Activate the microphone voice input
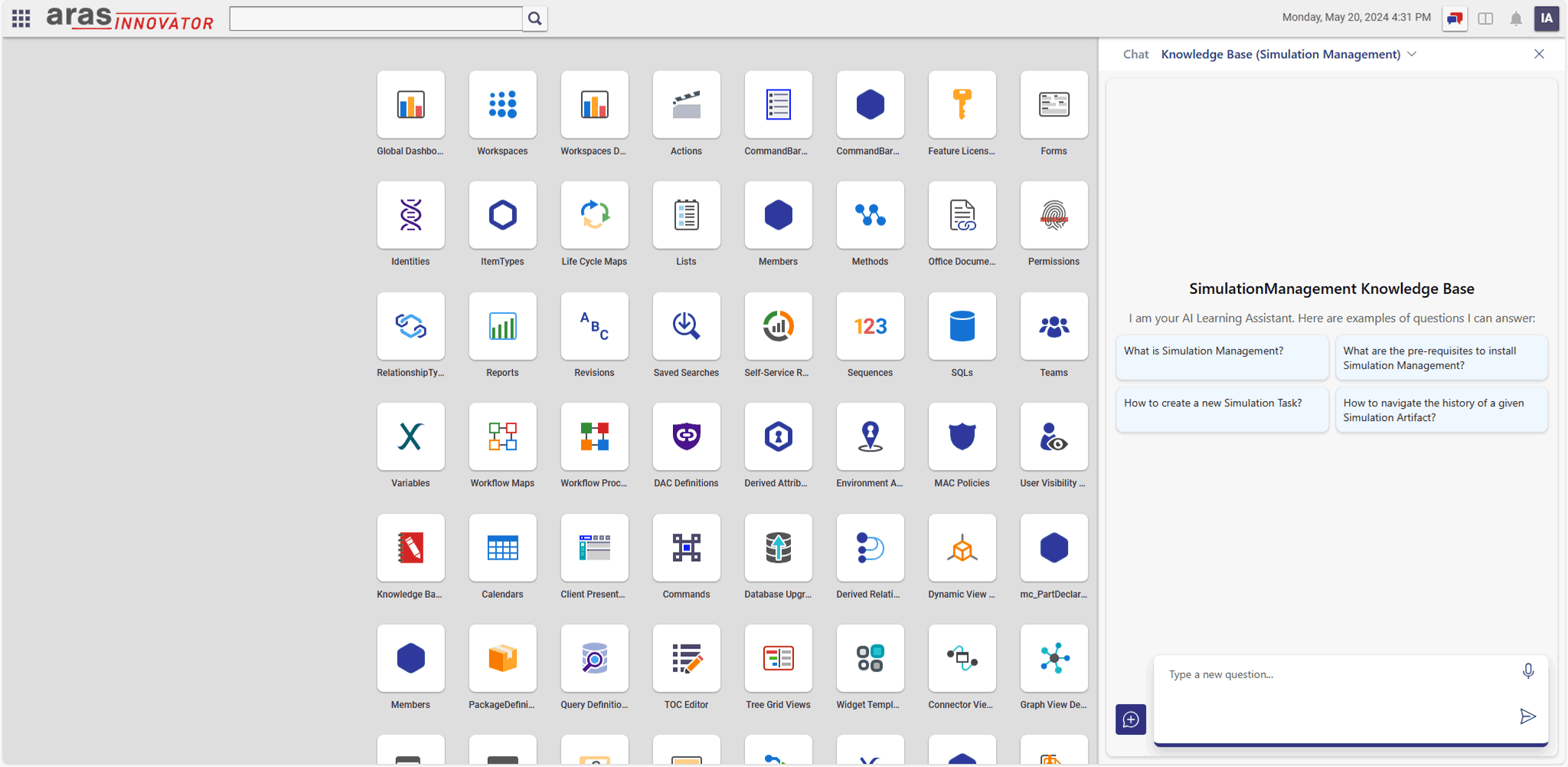1568x767 pixels. [x=1527, y=671]
